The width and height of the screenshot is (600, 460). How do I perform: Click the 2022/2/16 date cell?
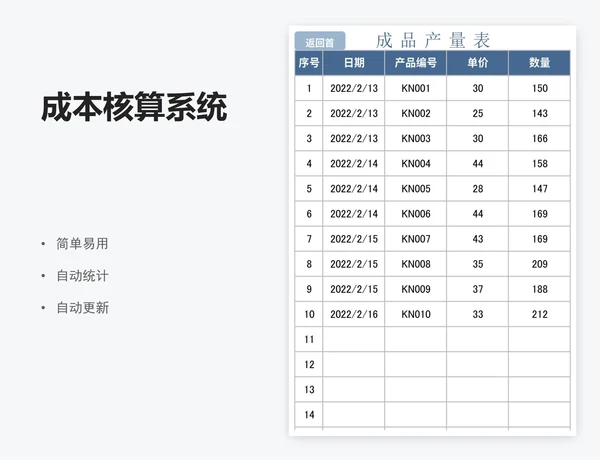point(354,315)
